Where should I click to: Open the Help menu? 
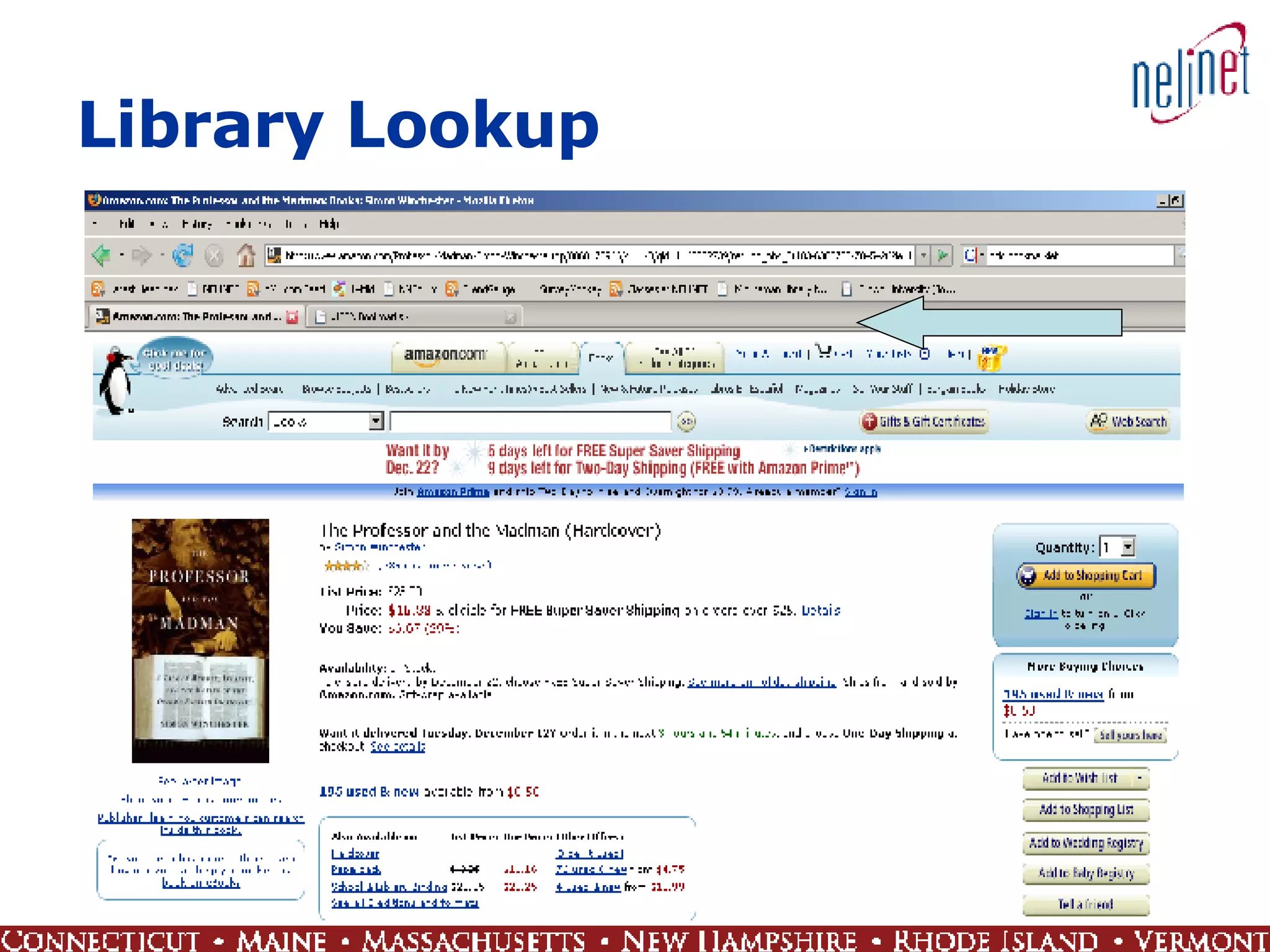coord(329,224)
